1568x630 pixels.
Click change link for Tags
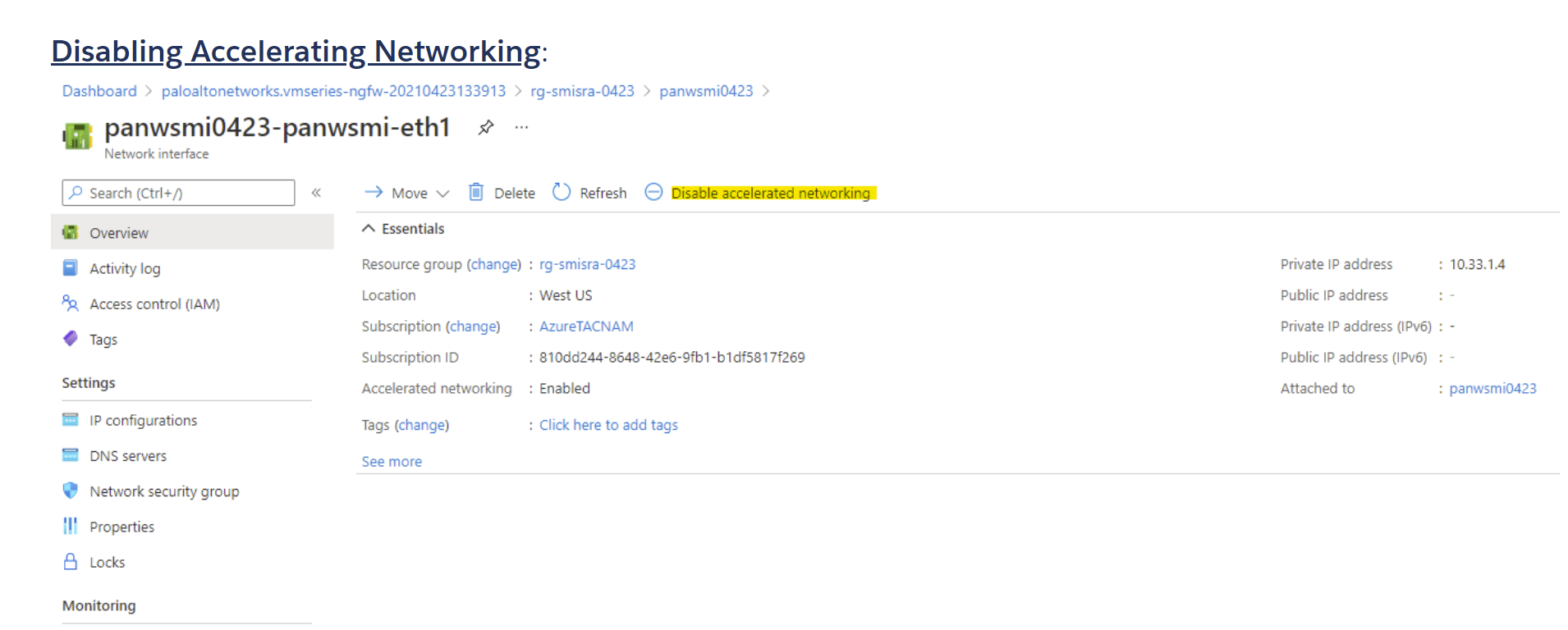(x=422, y=425)
